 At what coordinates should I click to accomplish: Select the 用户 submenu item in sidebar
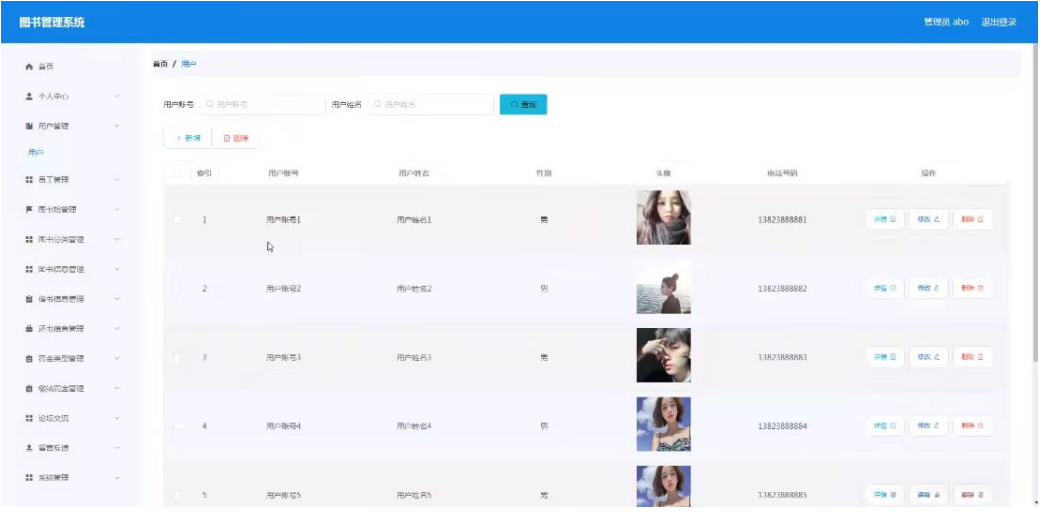tap(36, 153)
